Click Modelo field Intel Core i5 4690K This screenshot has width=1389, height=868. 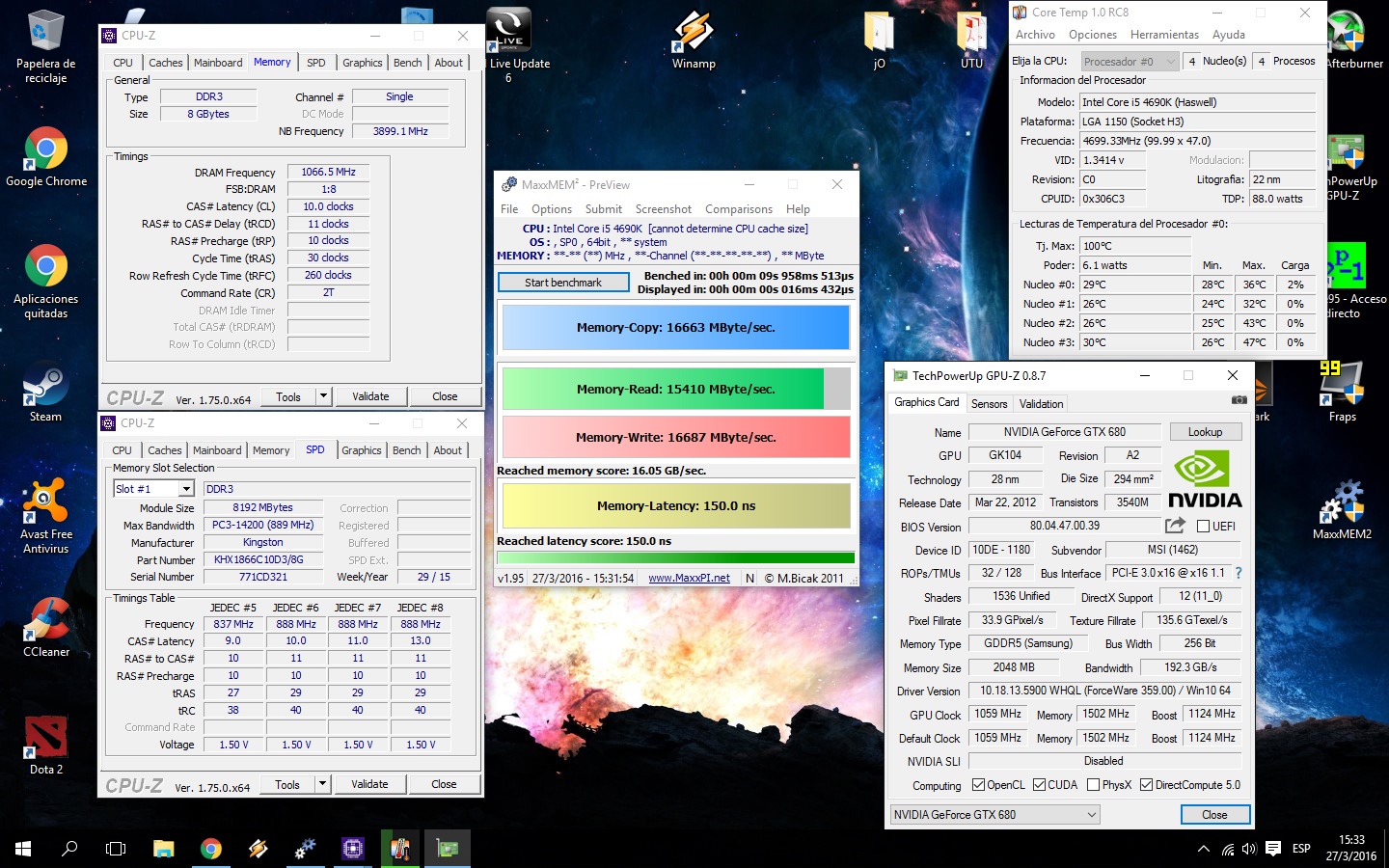(1197, 102)
